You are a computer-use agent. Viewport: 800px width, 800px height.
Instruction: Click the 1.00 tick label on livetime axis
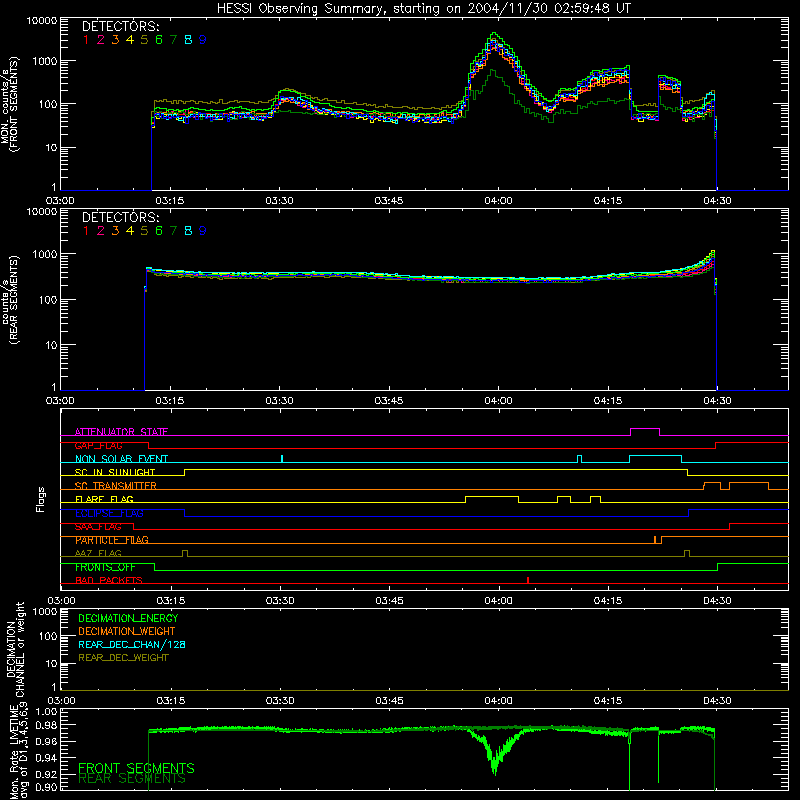(47, 711)
